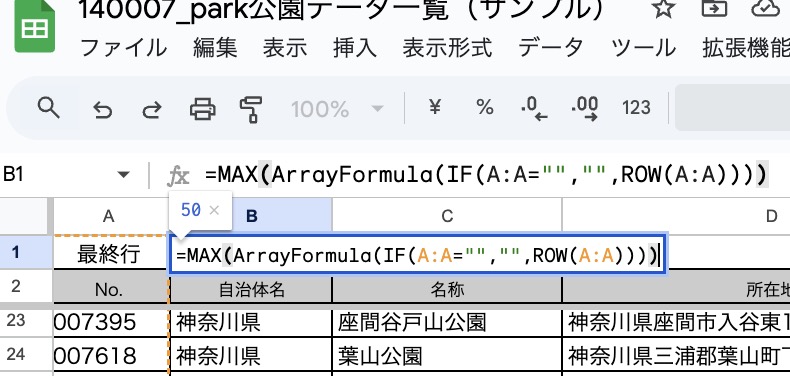Click the 所在地 header cell in column D
The height and width of the screenshot is (376, 790).
676,289
